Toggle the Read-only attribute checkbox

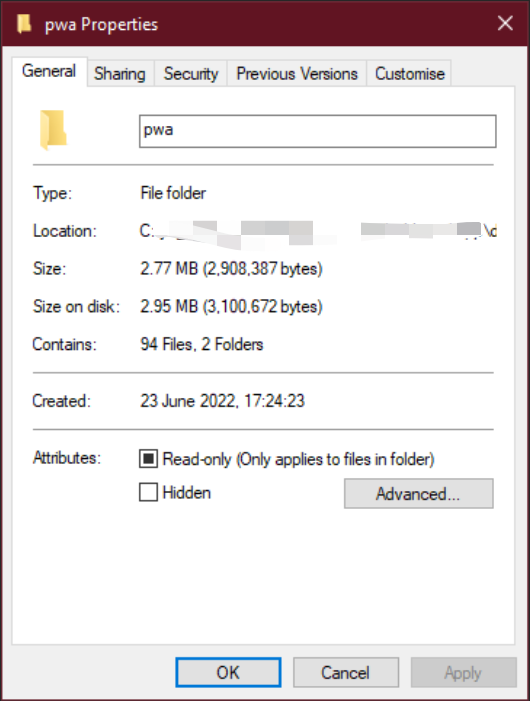148,459
